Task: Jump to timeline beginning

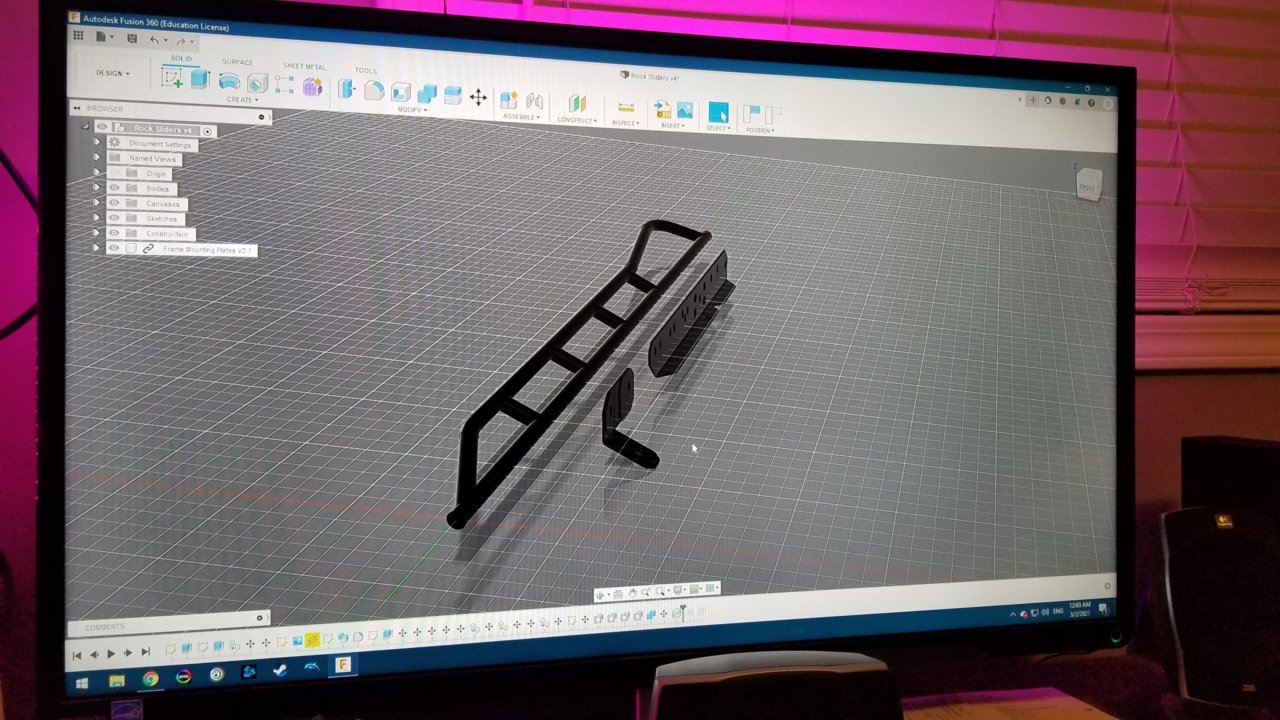Action: 77,655
